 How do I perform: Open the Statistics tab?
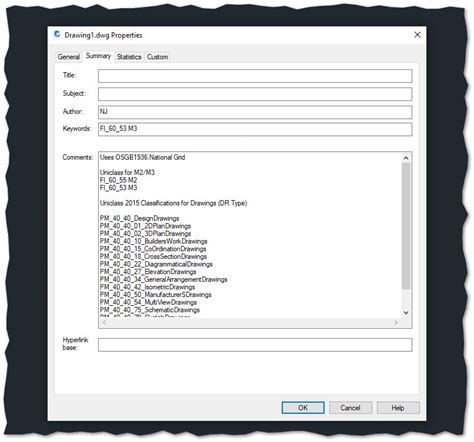pyautogui.click(x=129, y=57)
